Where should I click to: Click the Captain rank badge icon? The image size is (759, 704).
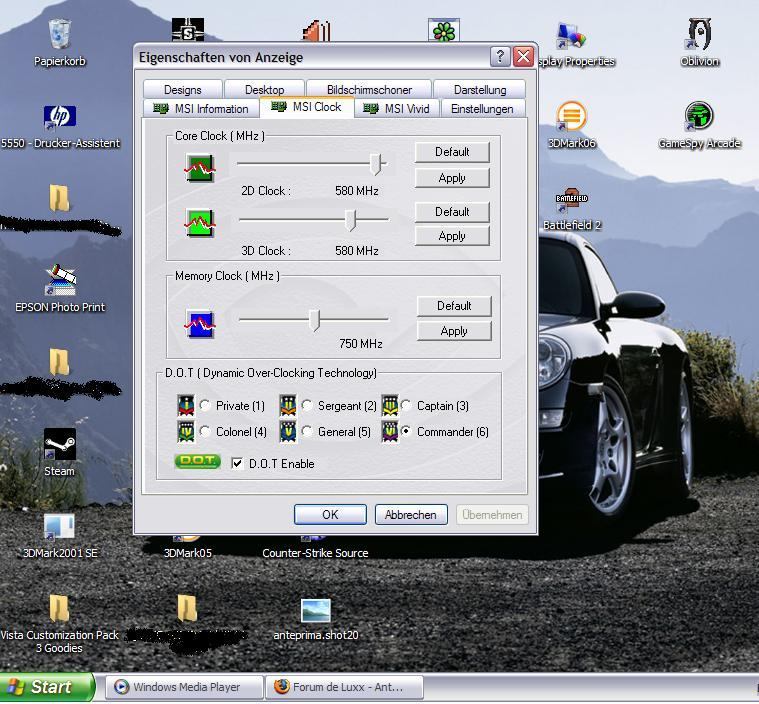coord(390,406)
